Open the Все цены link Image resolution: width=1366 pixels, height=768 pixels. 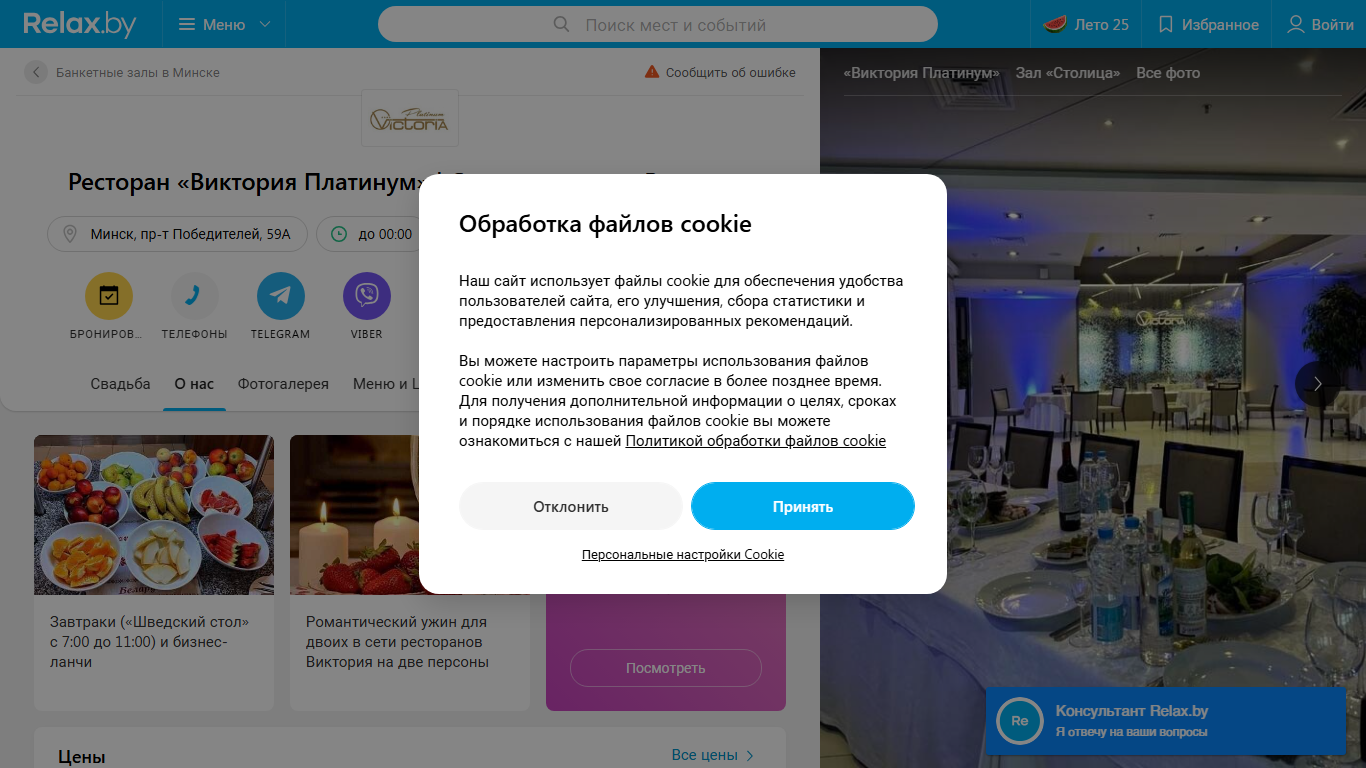tap(713, 755)
